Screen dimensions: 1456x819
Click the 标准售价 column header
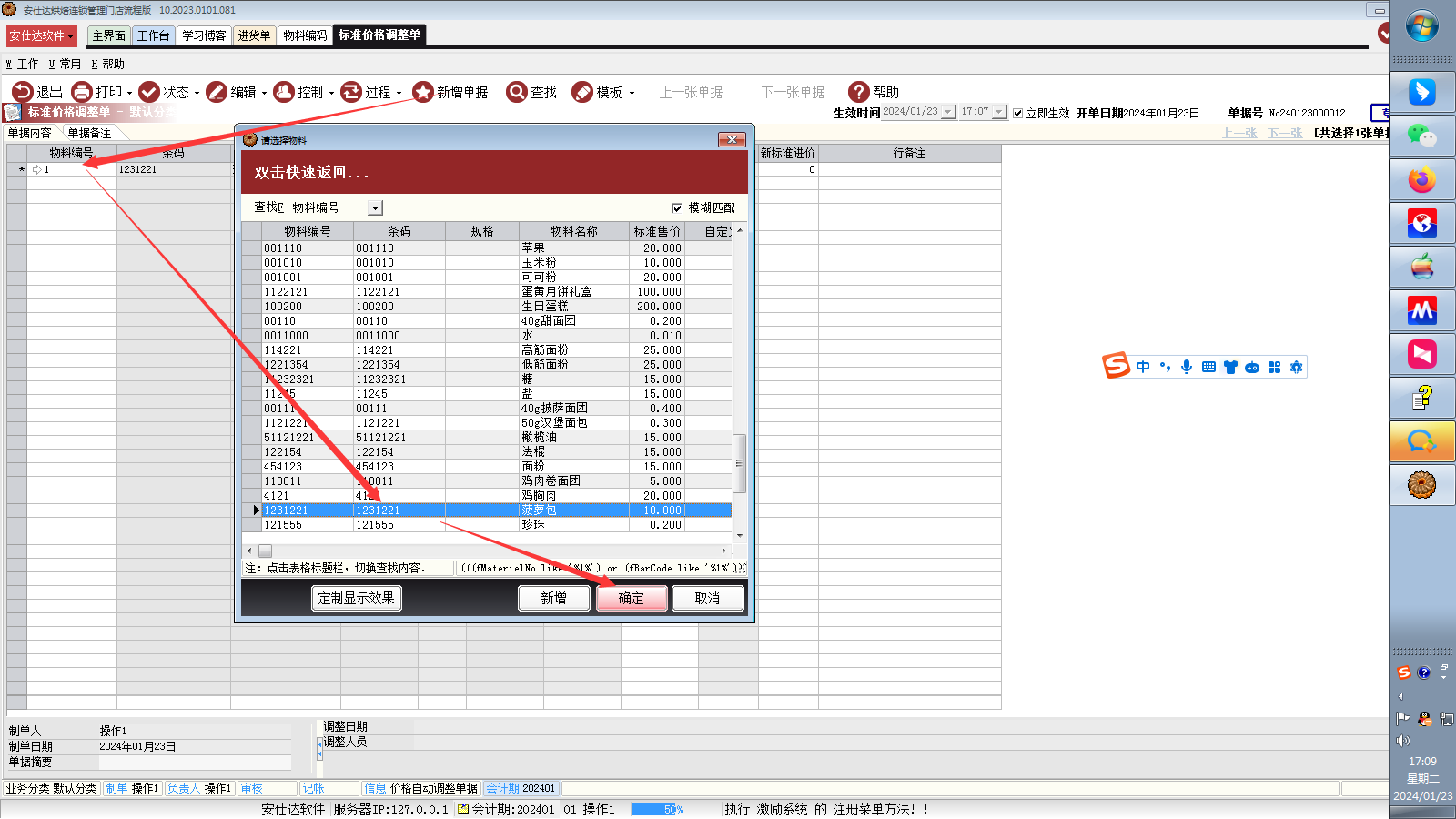point(657,231)
